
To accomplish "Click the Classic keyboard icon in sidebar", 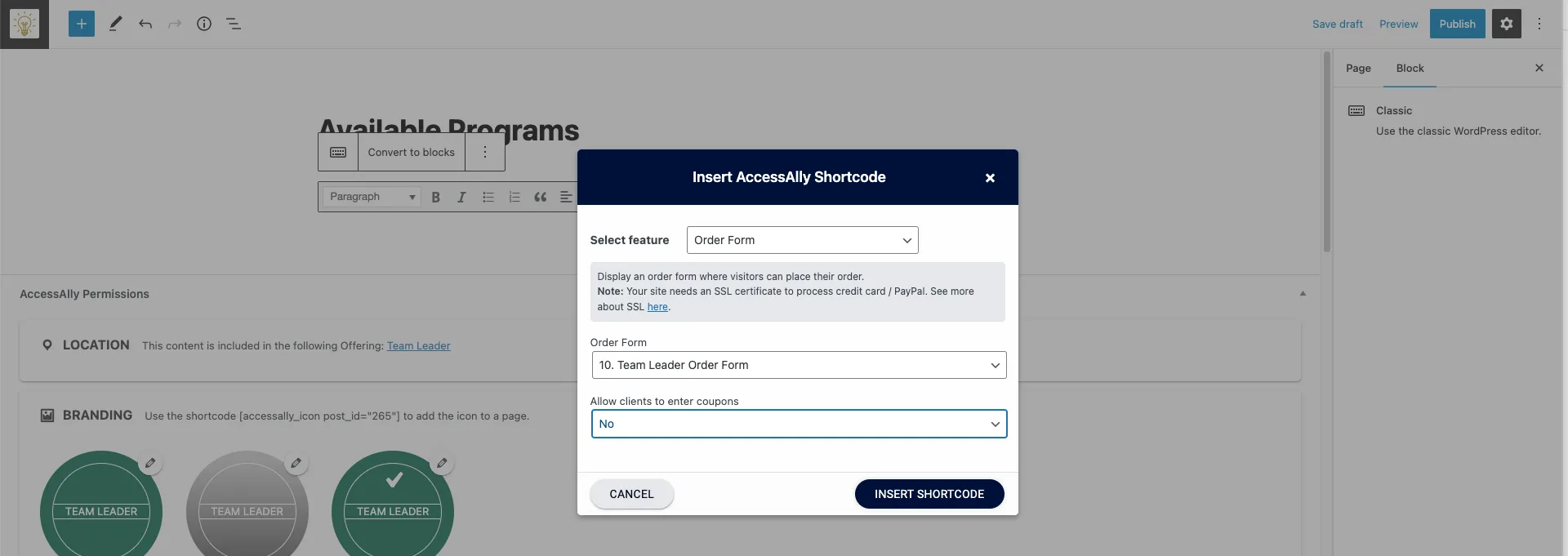I will [1356, 111].
